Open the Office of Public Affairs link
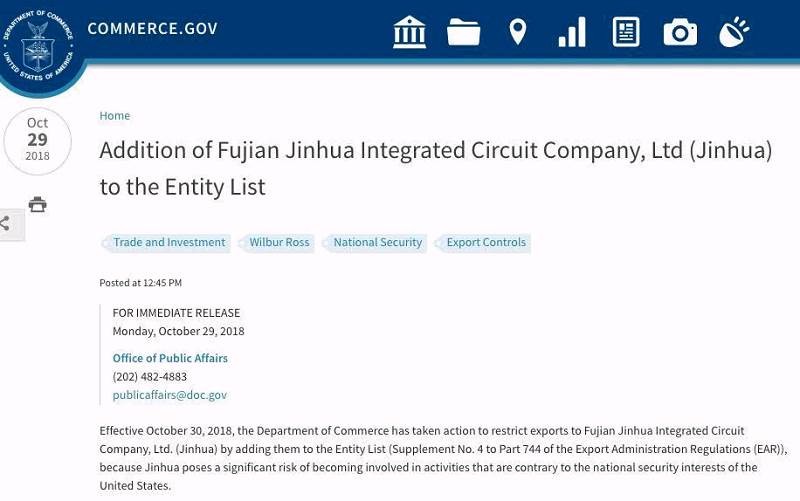Viewport: 800px width, 501px height. (x=170, y=358)
